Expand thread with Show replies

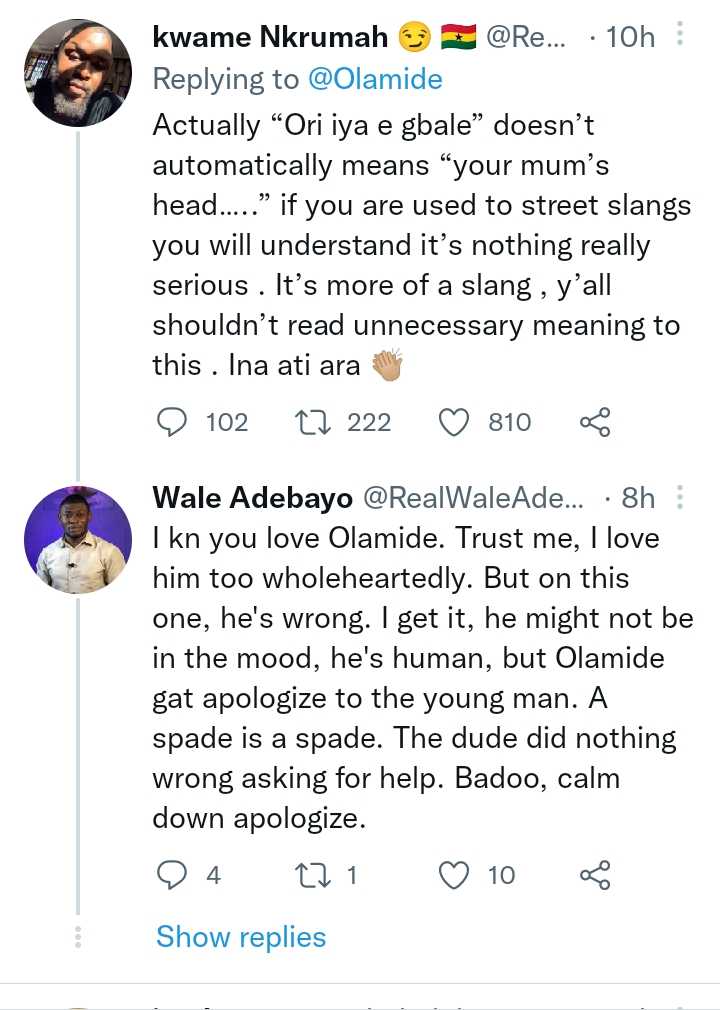coord(241,937)
